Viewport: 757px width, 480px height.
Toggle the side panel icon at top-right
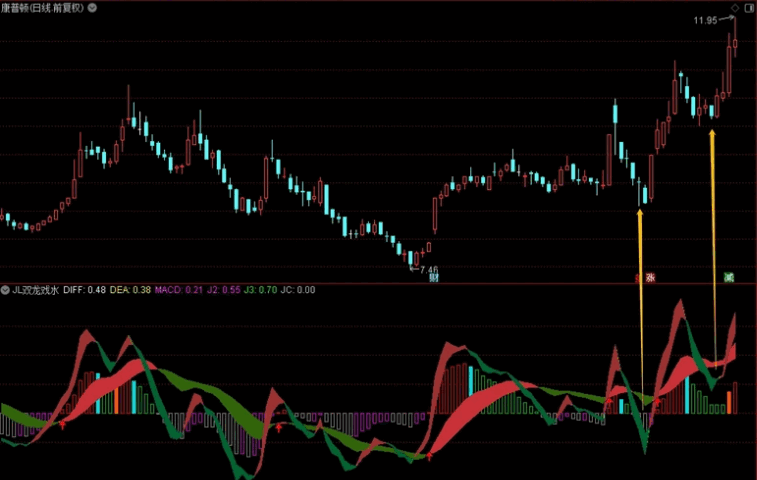tap(750, 8)
